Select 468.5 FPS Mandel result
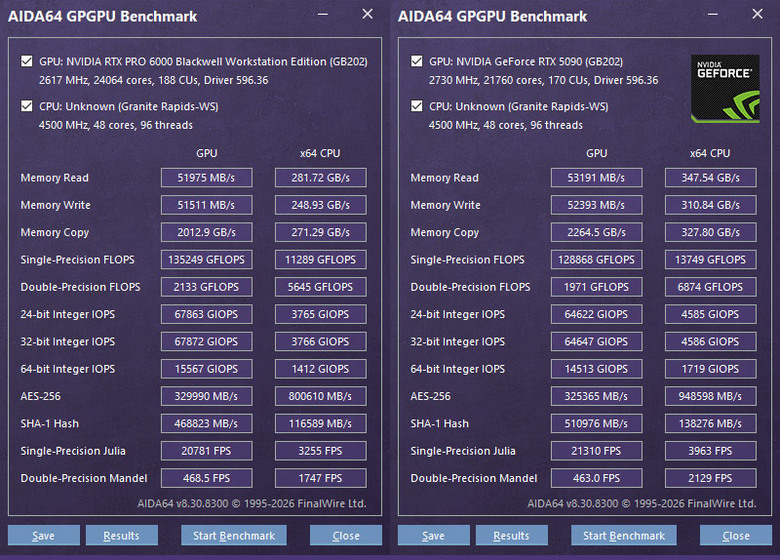This screenshot has width=780, height=560. (x=206, y=478)
